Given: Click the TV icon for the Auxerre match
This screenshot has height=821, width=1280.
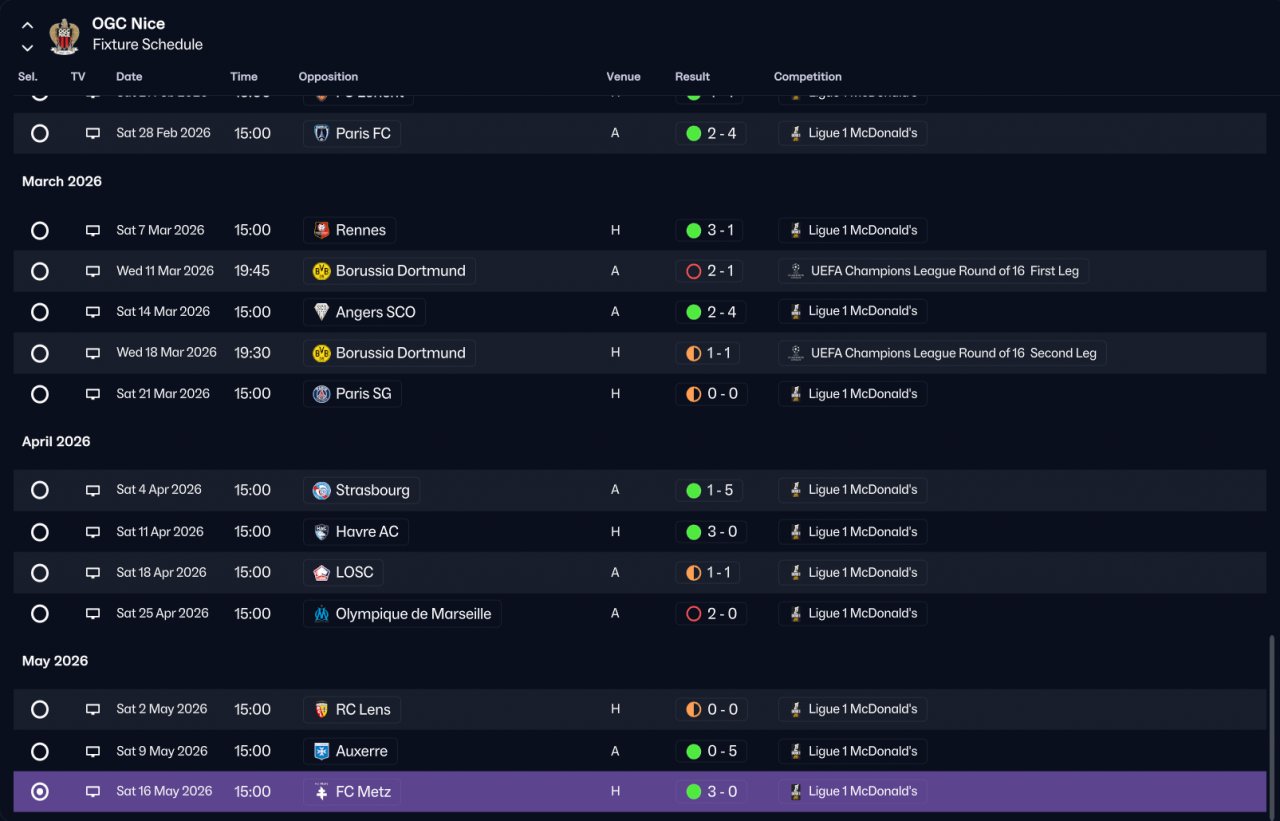Looking at the screenshot, I should point(93,752).
